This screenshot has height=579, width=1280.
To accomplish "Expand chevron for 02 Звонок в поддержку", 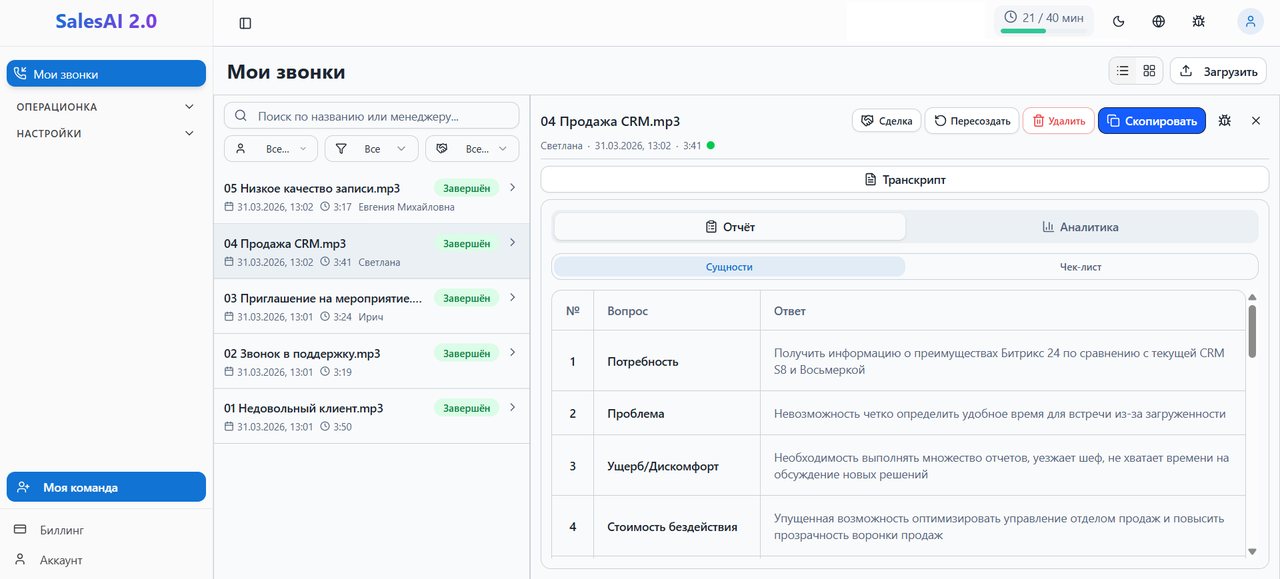I will click(x=512, y=352).
